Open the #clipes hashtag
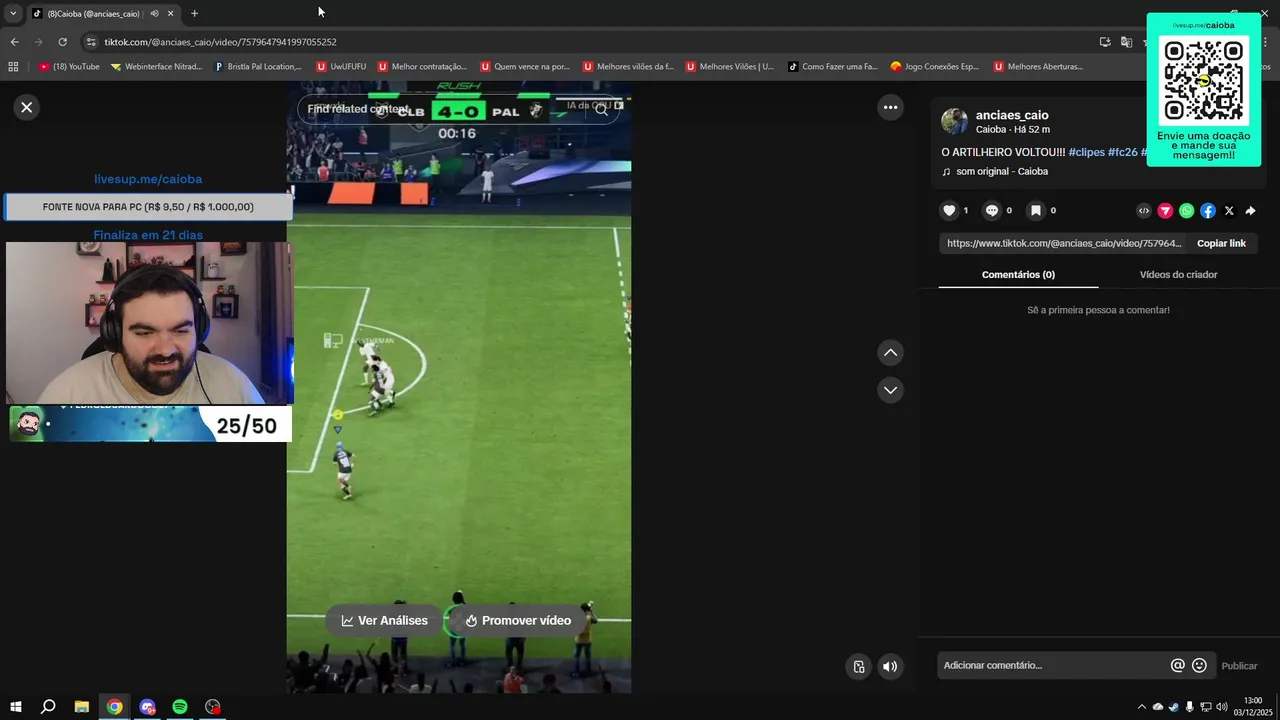1280x720 pixels. pos(1086,152)
